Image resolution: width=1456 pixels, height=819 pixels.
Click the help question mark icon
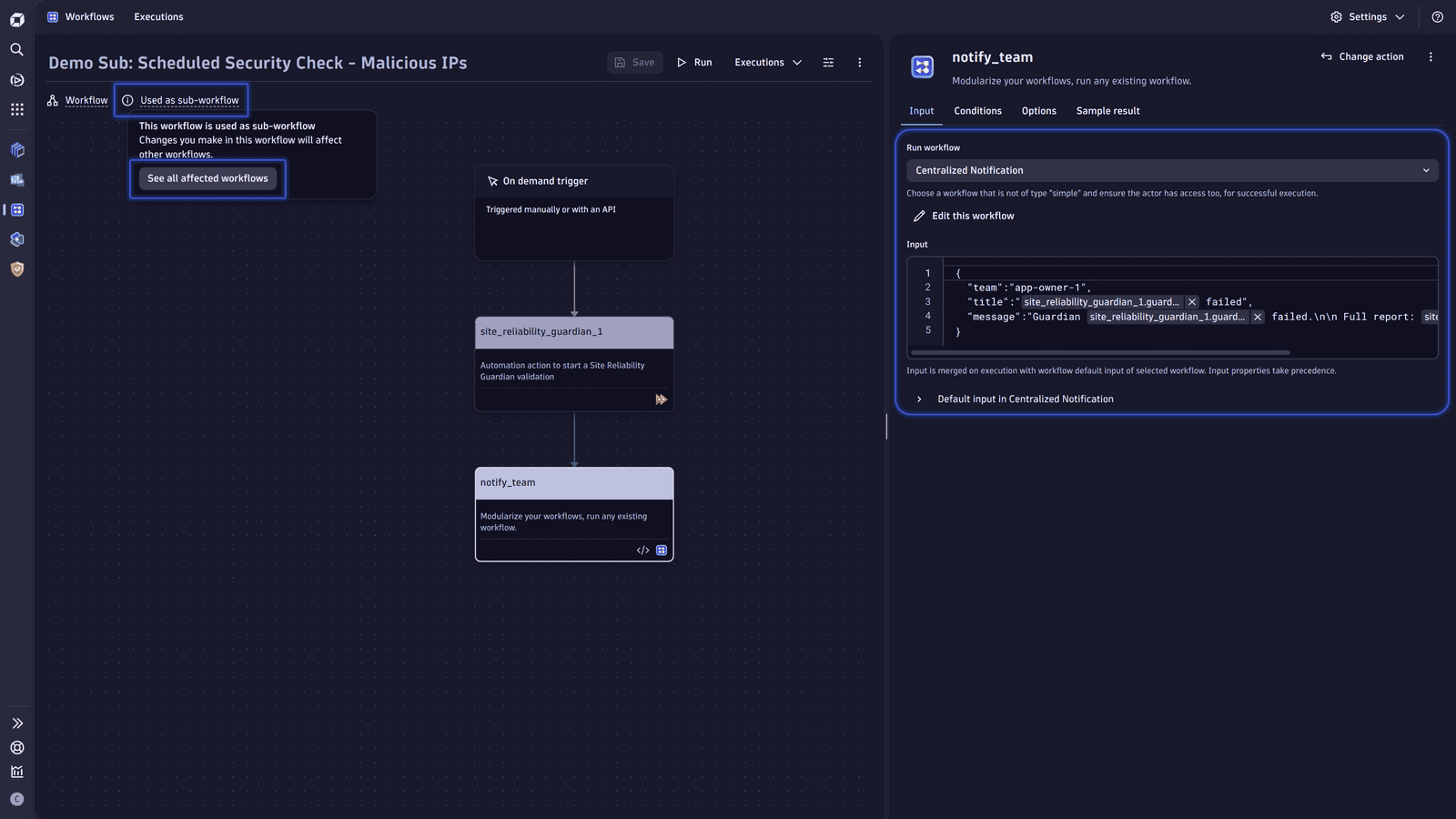pos(1437,16)
